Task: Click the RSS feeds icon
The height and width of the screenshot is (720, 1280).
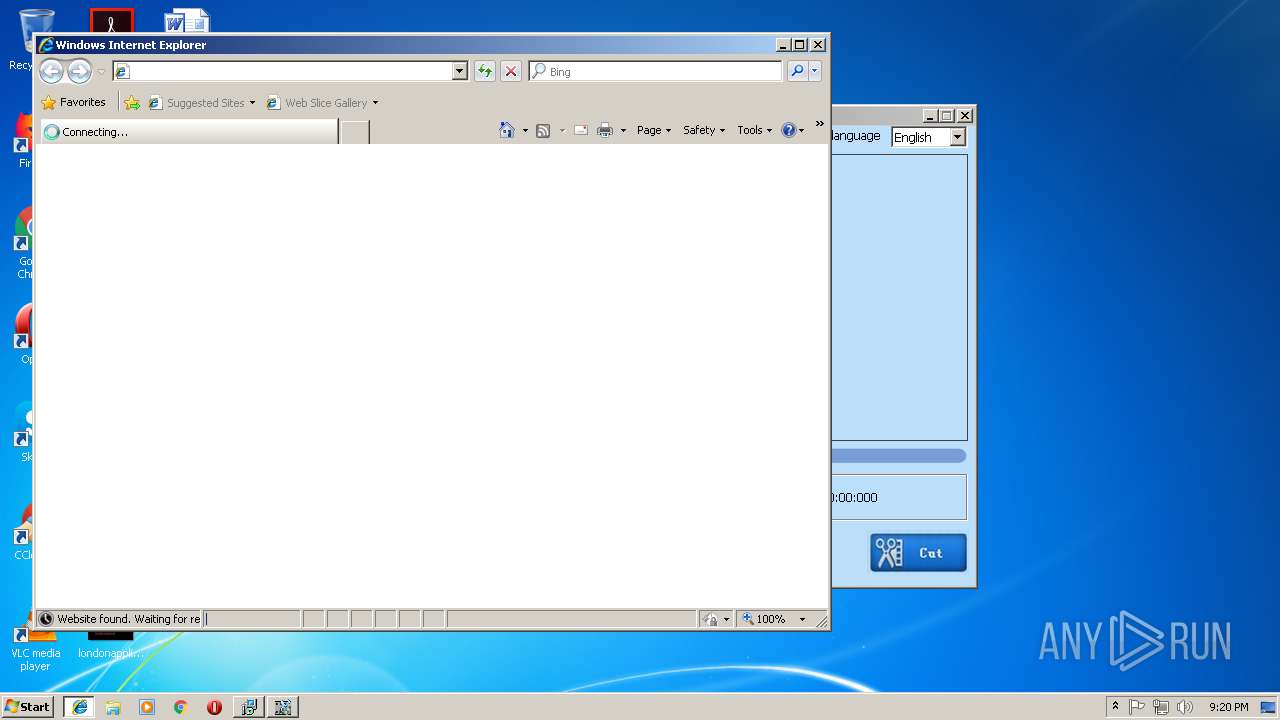Action: coord(543,130)
